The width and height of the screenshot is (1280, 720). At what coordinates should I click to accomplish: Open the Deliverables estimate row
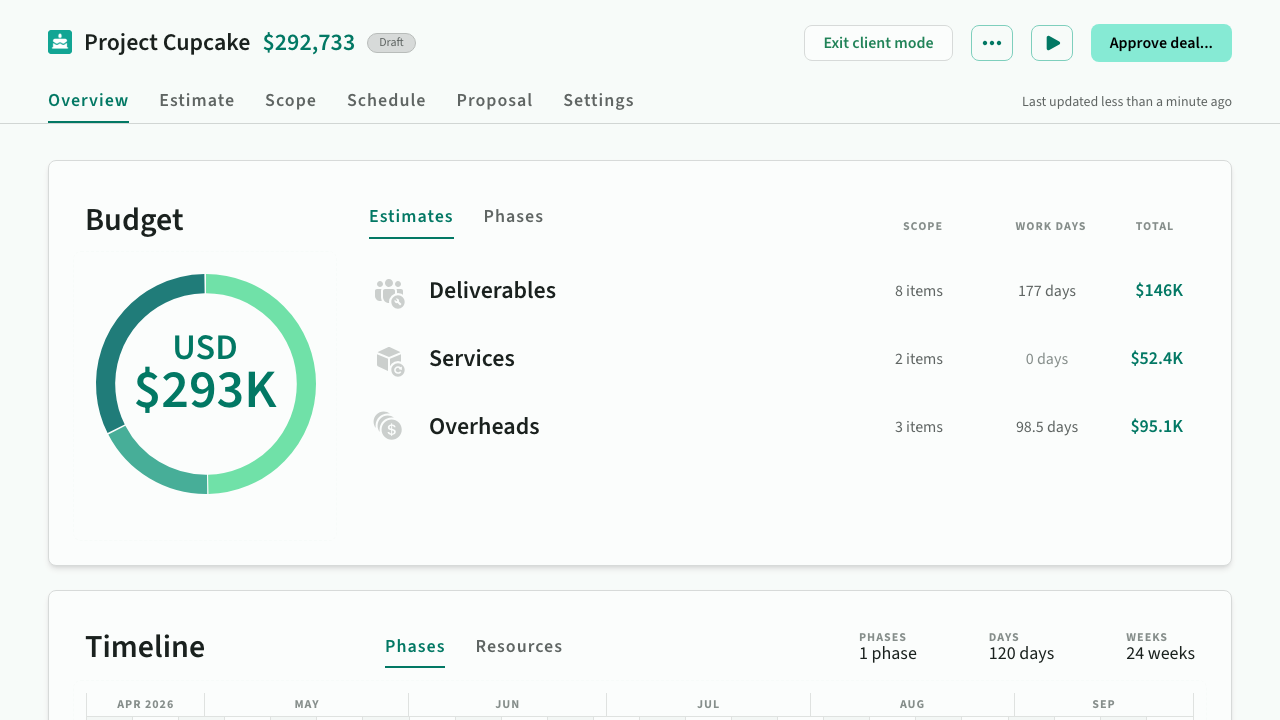pos(492,291)
